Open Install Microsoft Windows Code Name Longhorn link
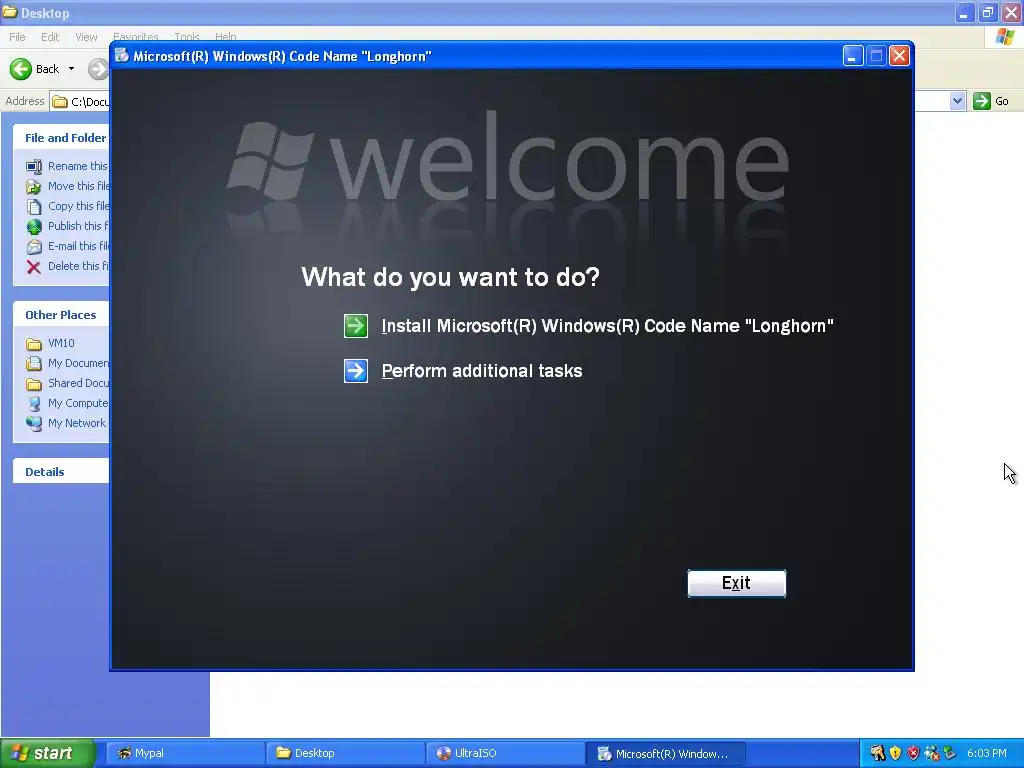The height and width of the screenshot is (768, 1024). click(x=607, y=326)
